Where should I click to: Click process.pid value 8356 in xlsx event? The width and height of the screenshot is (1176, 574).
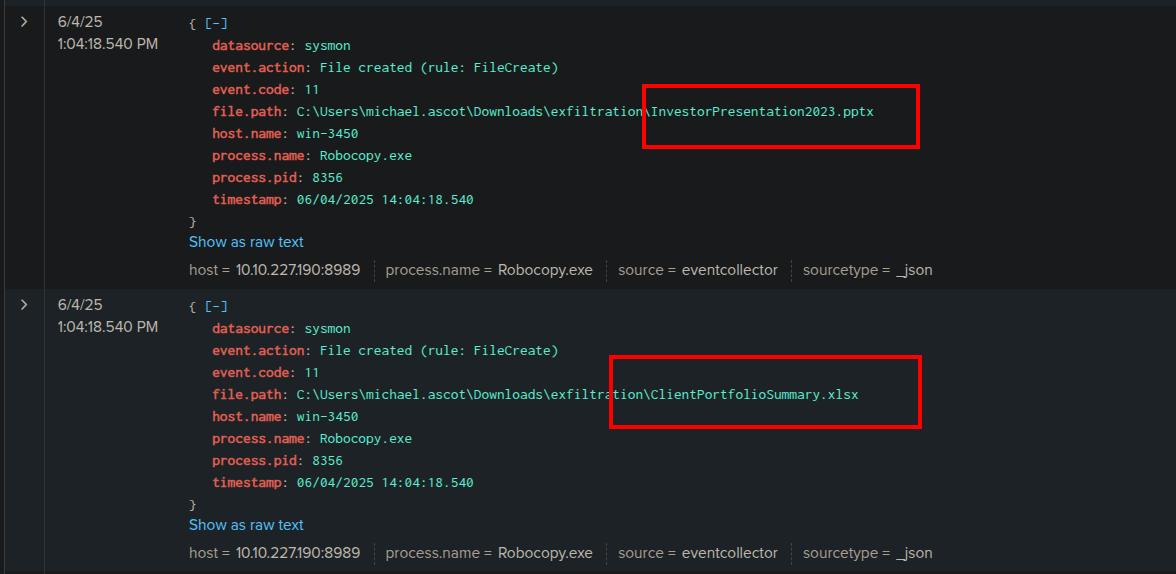click(327, 461)
